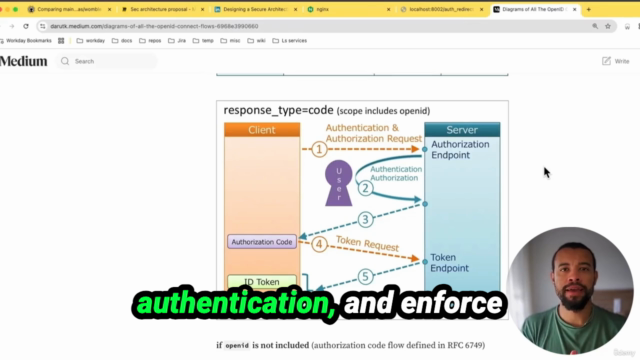Open the zoom magnifier in address bar
Viewport: 640px width, 360px height.
click(x=595, y=26)
